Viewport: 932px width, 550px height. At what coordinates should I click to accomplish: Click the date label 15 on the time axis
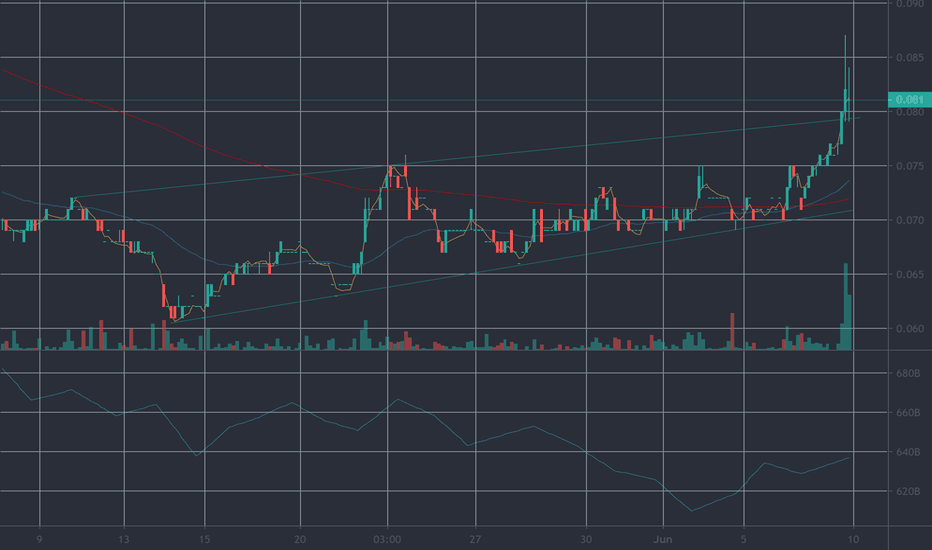tap(204, 539)
